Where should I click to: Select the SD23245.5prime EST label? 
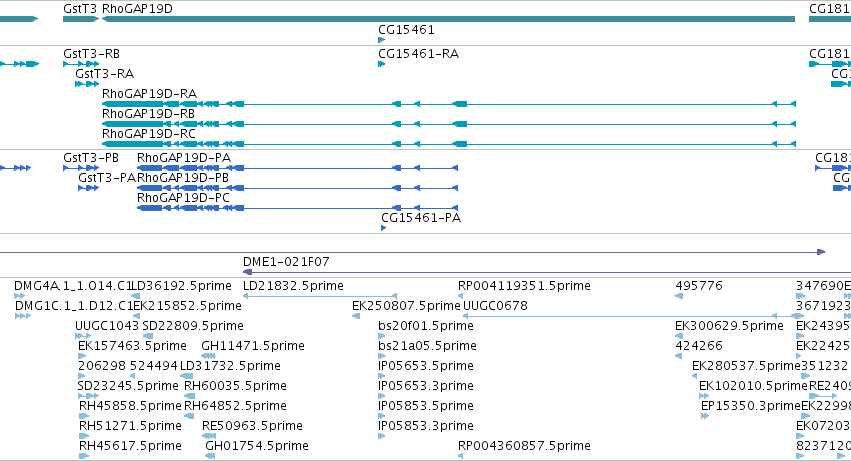click(x=128, y=387)
